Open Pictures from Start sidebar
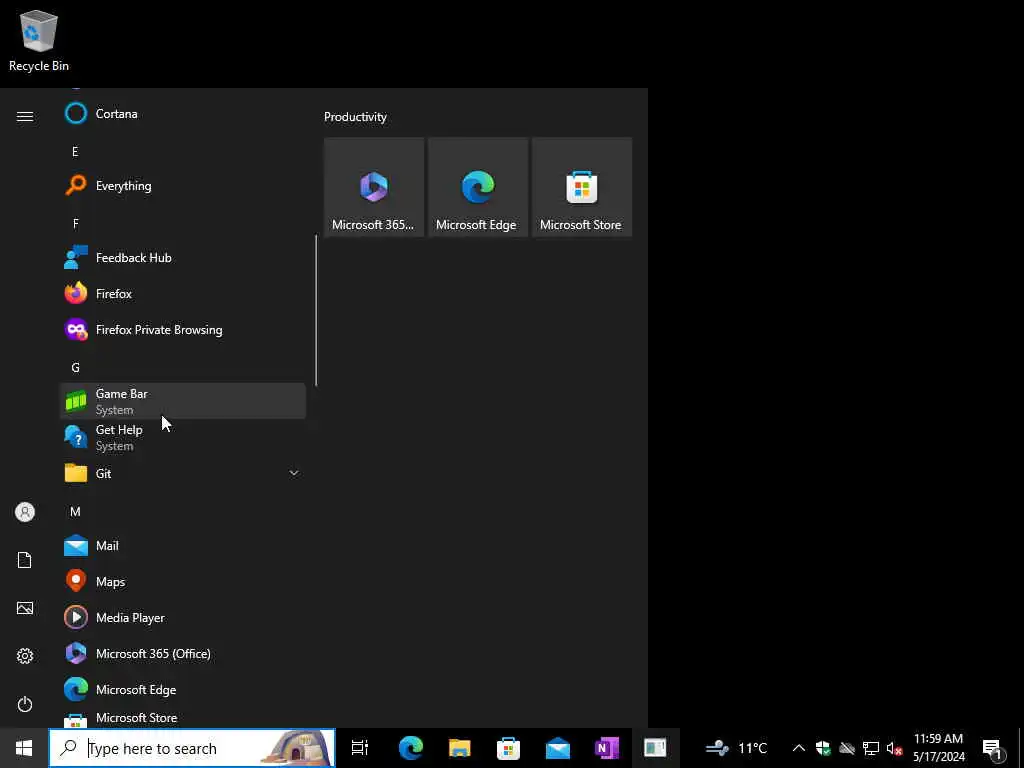The height and width of the screenshot is (768, 1024). (x=25, y=608)
